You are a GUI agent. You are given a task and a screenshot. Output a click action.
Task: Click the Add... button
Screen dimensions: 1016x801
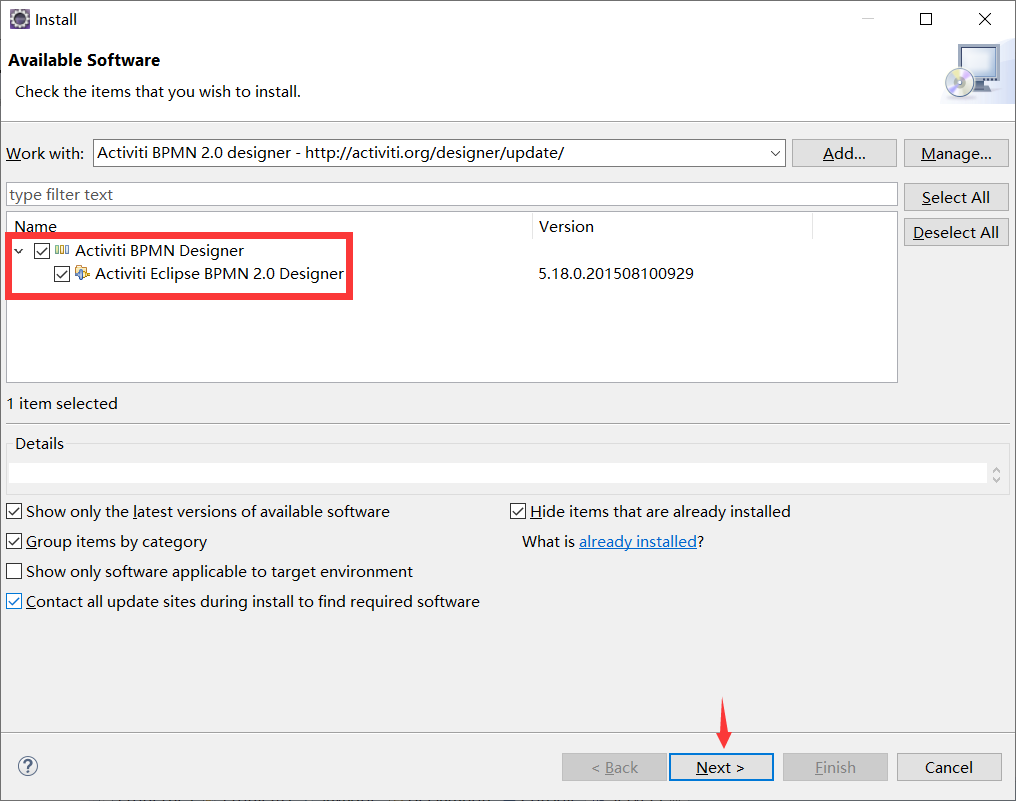(844, 153)
